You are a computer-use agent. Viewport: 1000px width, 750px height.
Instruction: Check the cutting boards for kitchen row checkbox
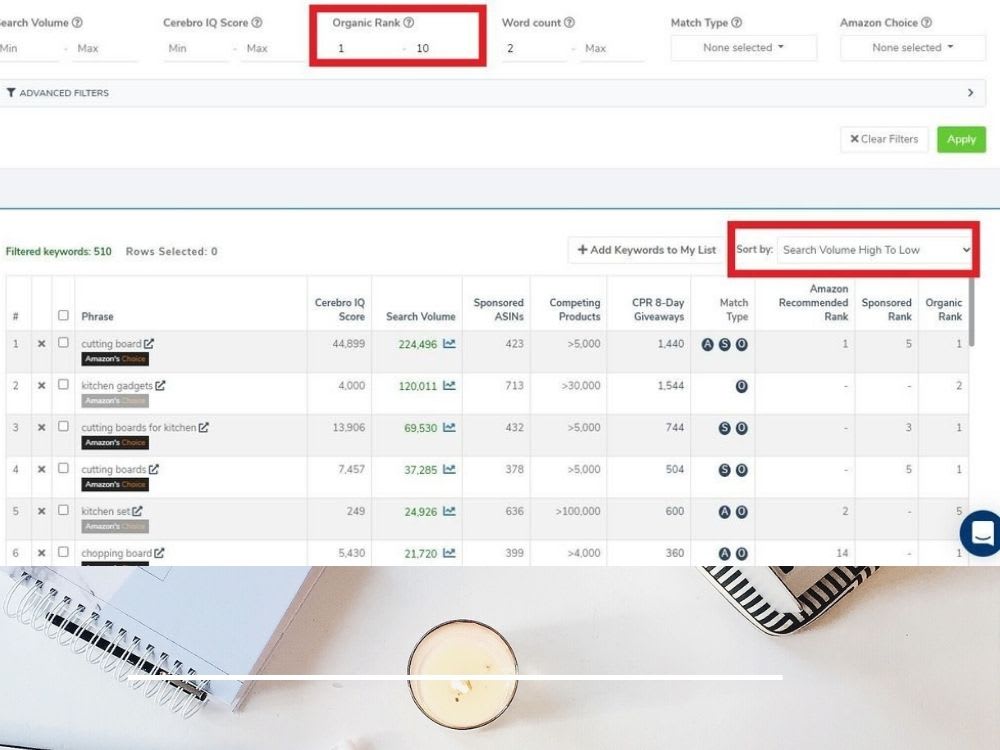click(x=63, y=426)
